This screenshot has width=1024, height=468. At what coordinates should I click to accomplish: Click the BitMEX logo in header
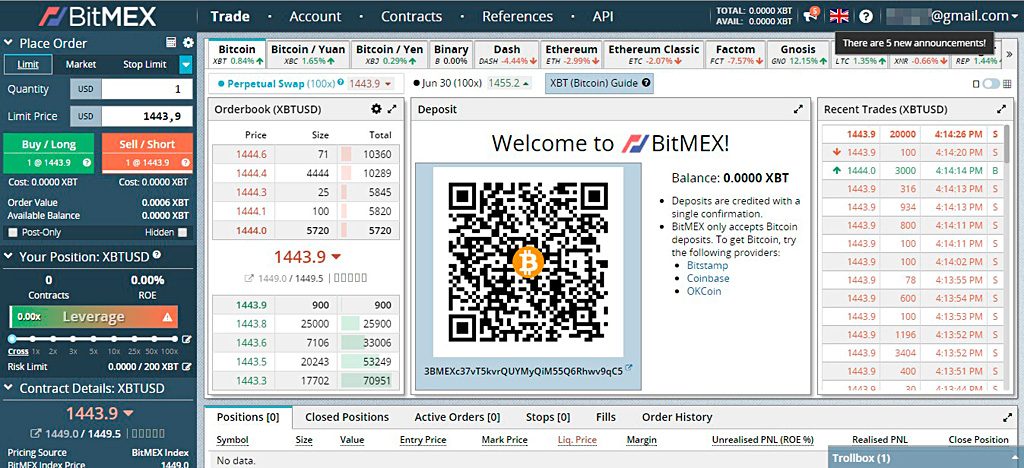point(98,16)
